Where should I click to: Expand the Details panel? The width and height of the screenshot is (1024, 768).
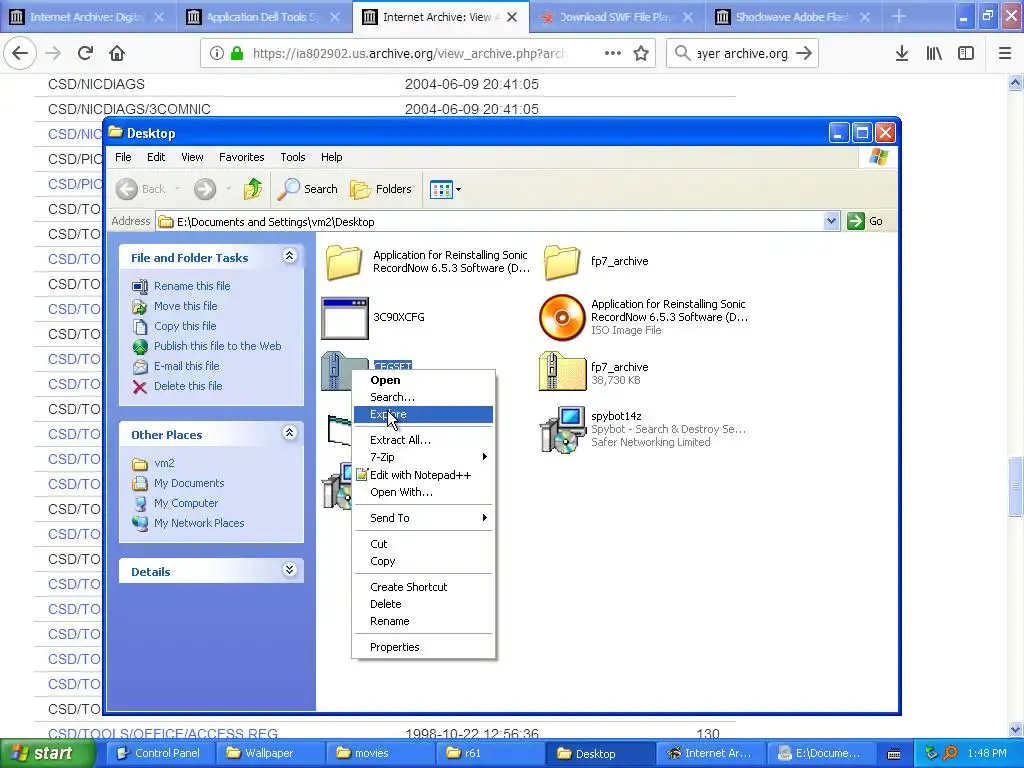pyautogui.click(x=289, y=570)
